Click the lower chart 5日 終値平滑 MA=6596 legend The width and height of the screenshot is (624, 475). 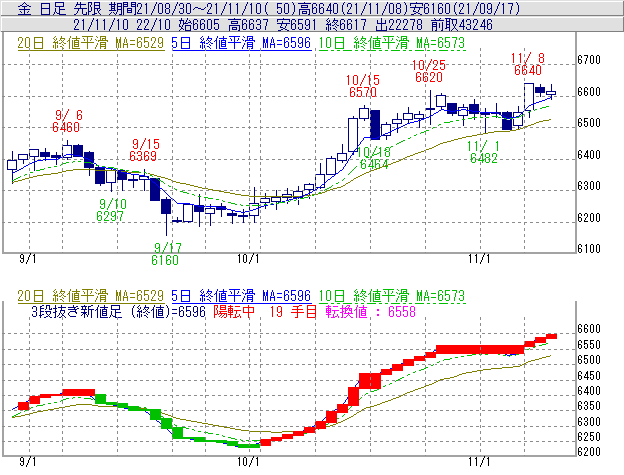(241, 296)
